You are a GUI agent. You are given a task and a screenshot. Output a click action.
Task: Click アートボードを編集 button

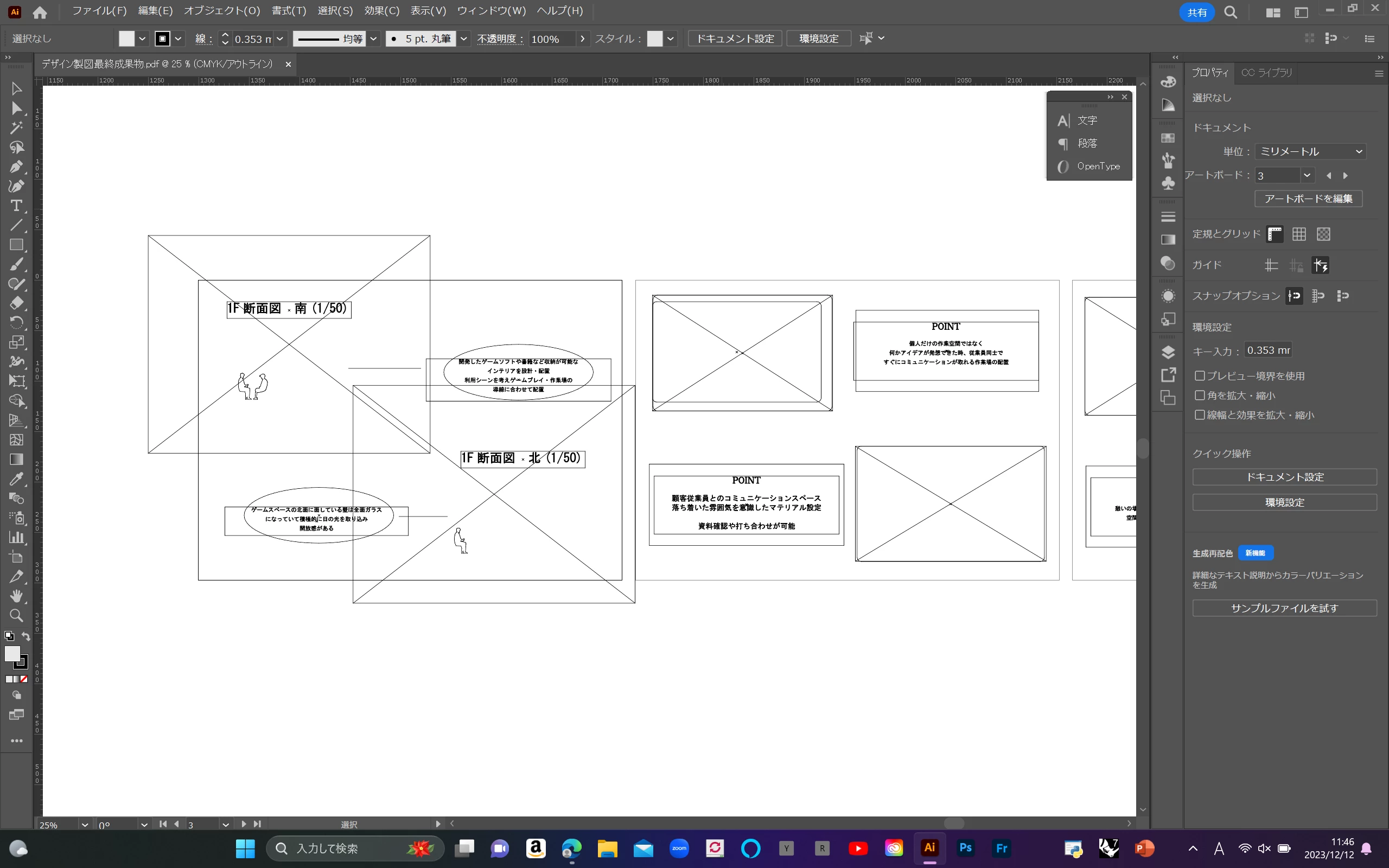coord(1308,199)
